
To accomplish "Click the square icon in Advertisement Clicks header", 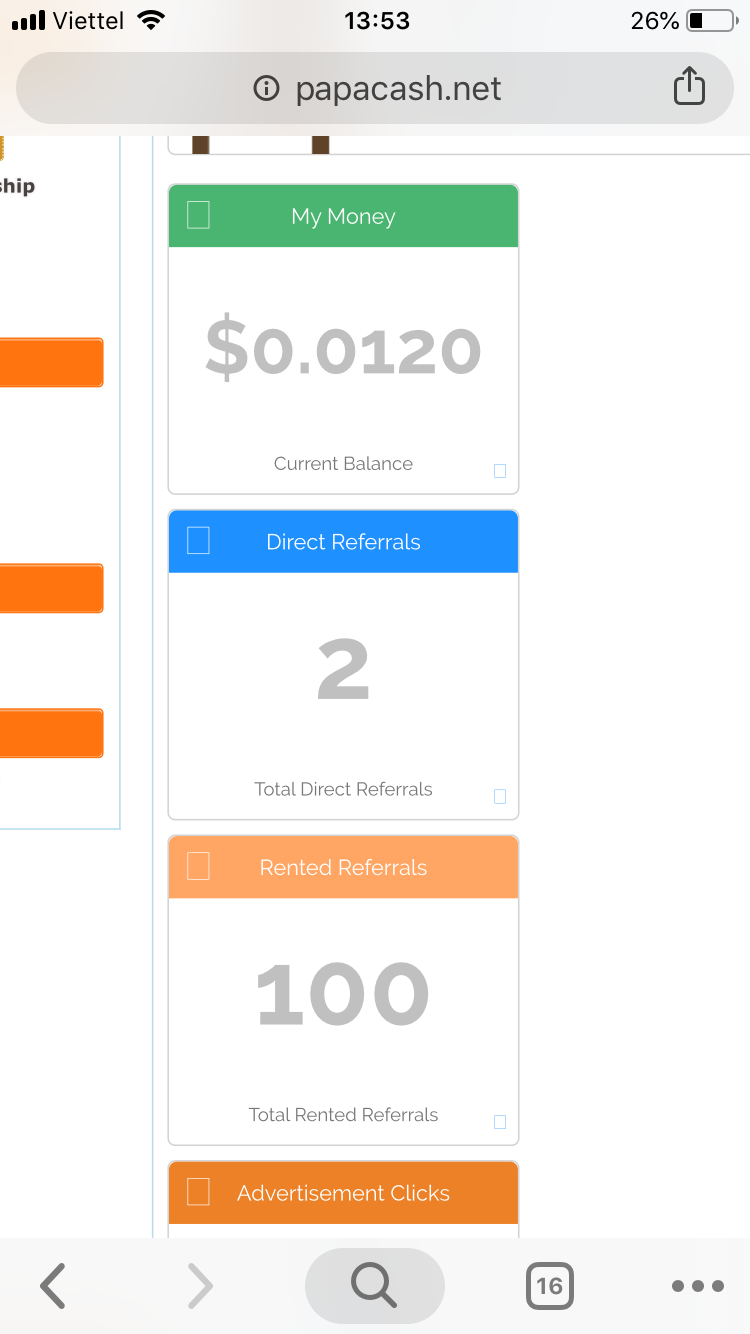I will tap(198, 1192).
